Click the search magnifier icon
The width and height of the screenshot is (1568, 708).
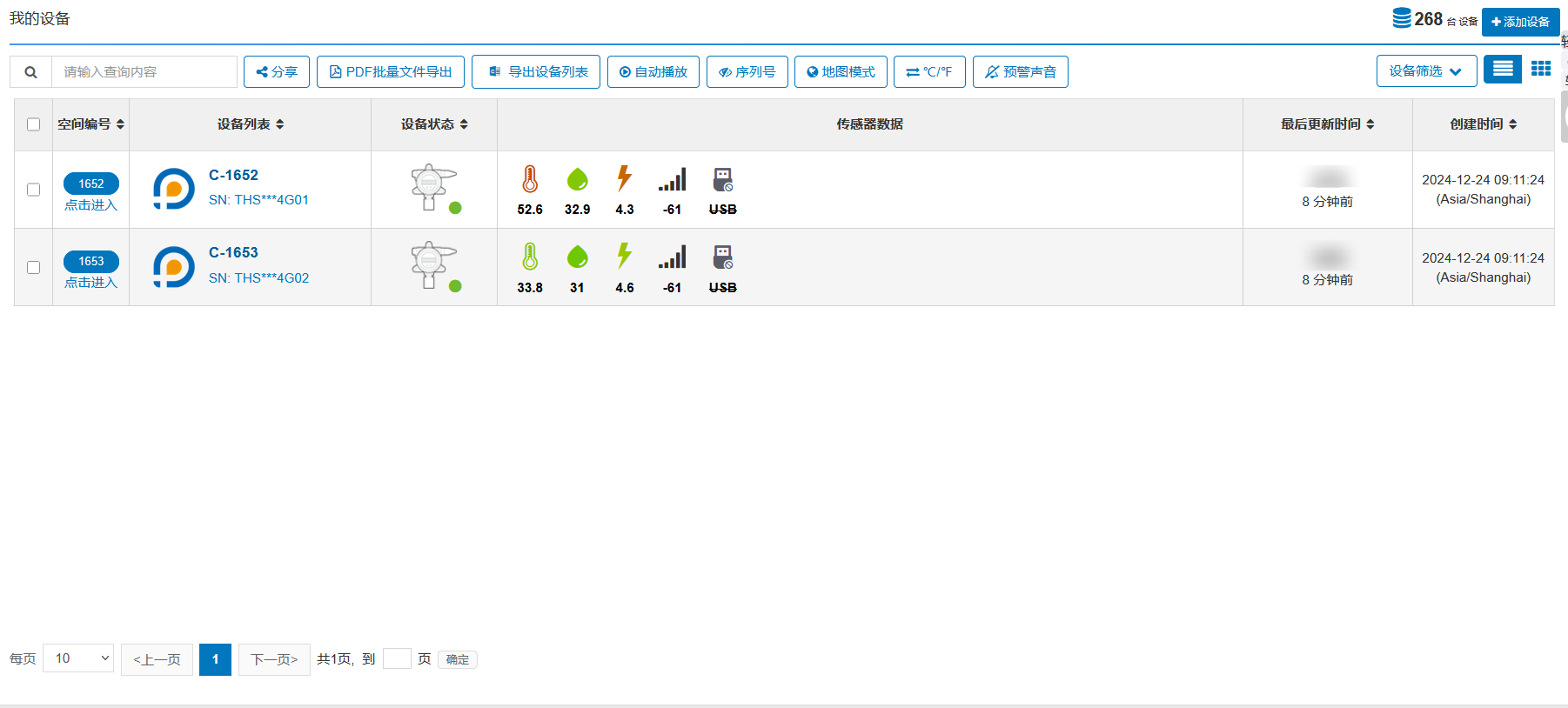[x=30, y=72]
